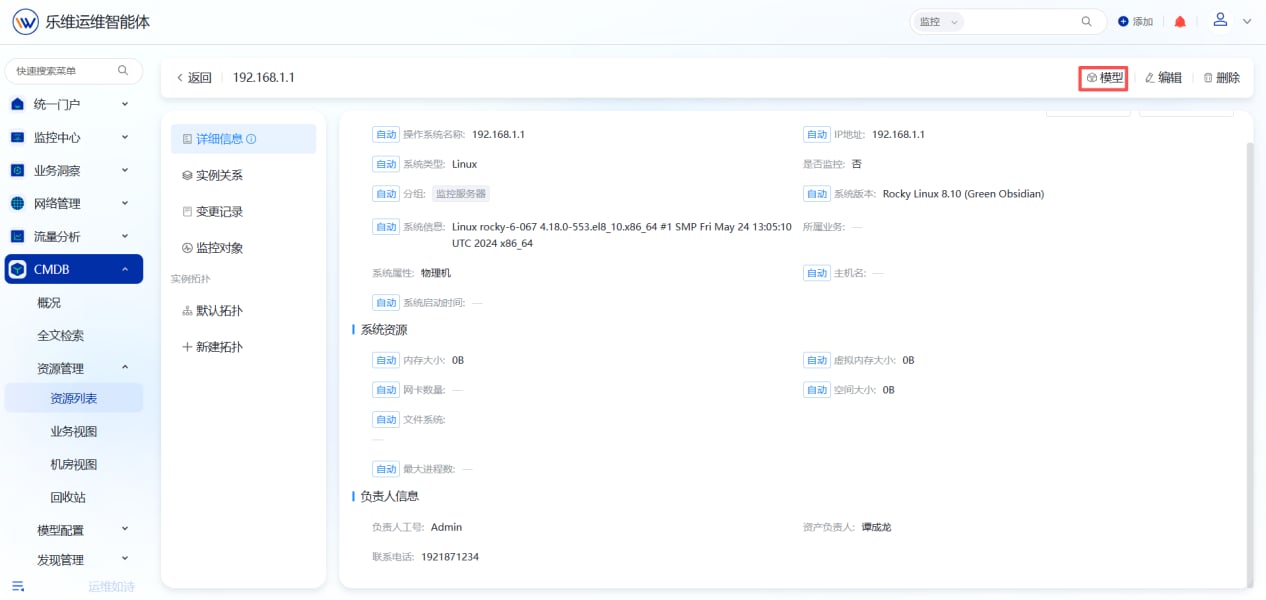Viewport: 1266px width, 600px height.
Task: Click the 监控中心 monitor icon
Action: [x=17, y=137]
